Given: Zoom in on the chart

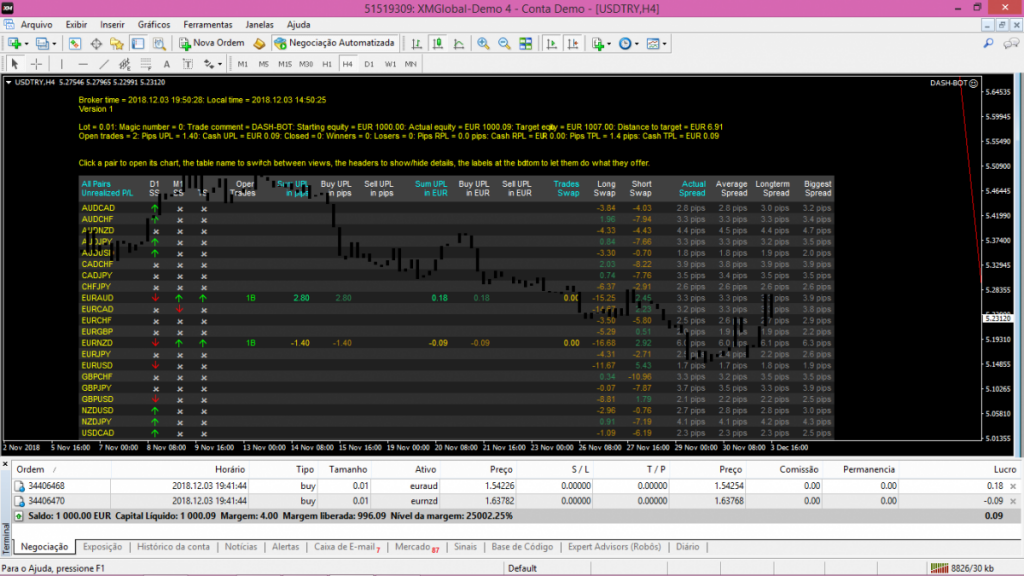Looking at the screenshot, I should (x=483, y=43).
